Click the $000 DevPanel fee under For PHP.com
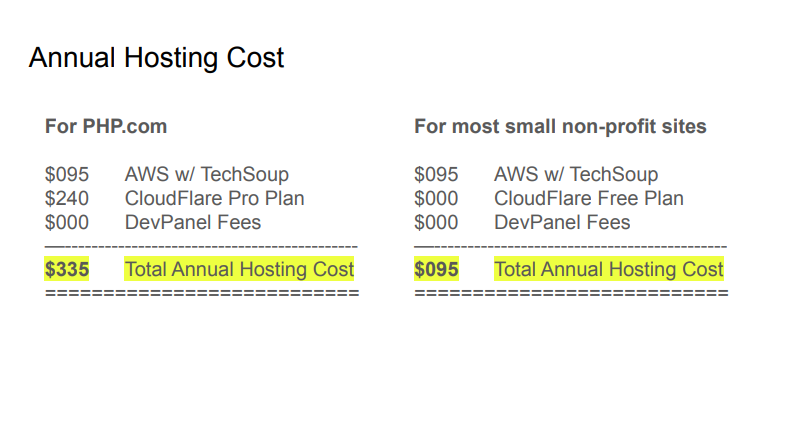 click(67, 222)
